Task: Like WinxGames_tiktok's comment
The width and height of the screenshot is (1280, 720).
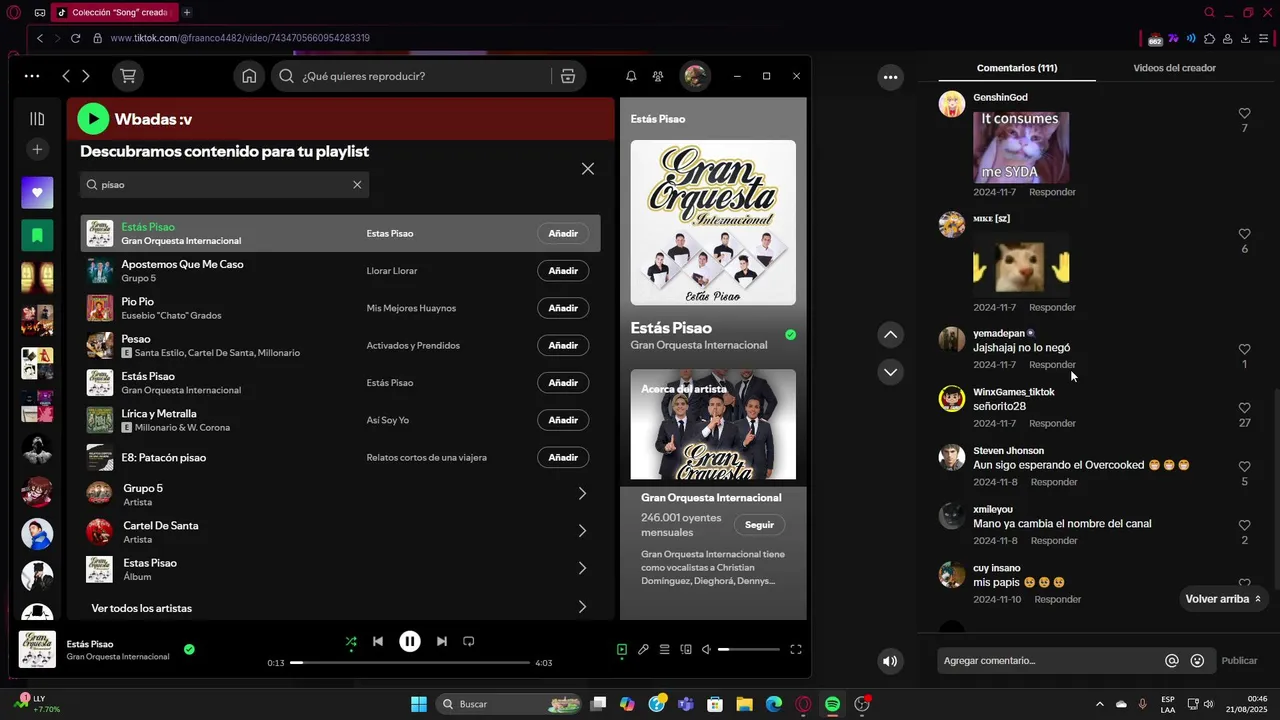Action: [1244, 408]
